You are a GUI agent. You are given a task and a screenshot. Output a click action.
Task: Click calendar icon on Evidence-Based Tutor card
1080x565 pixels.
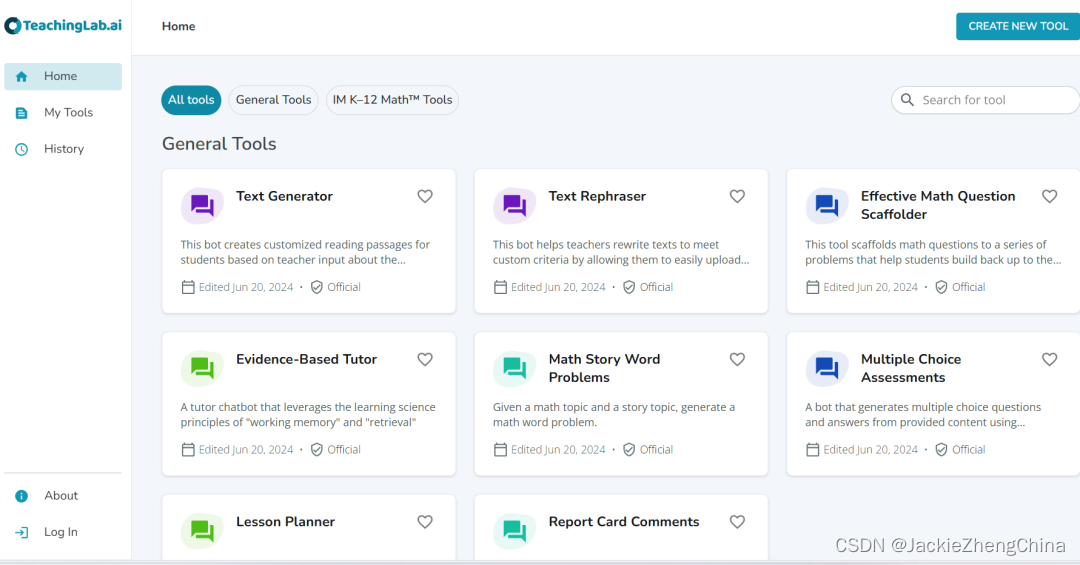tap(188, 450)
